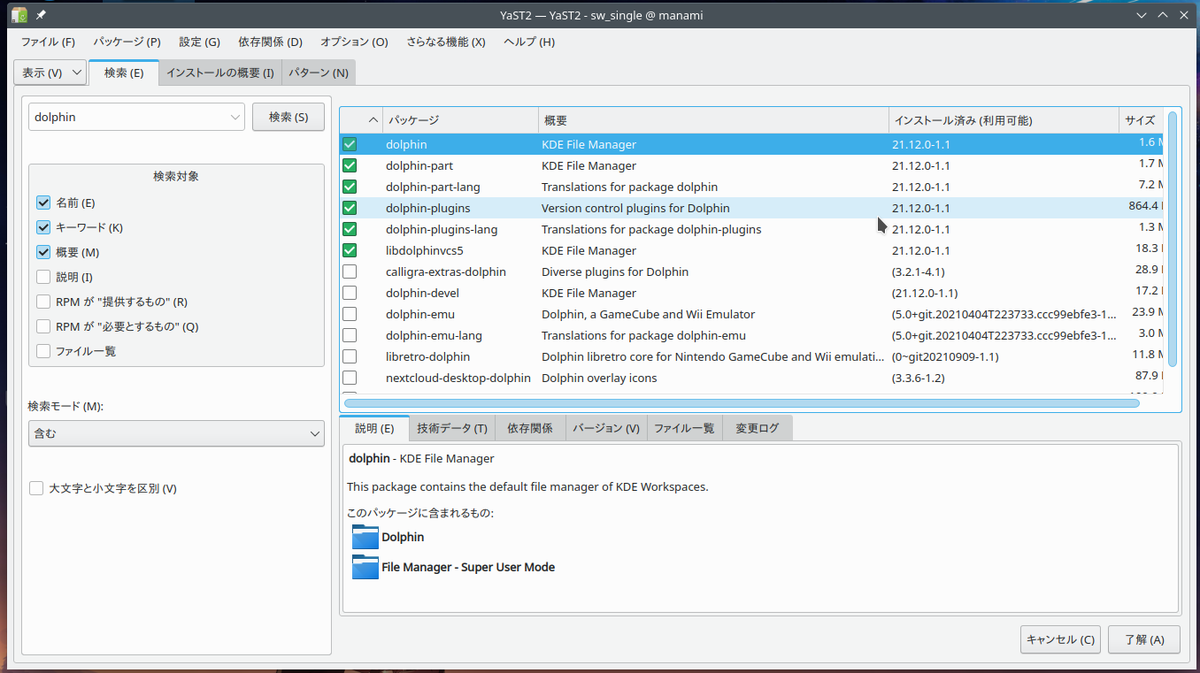Click version (3.3.6-1.2) cell

pos(918,378)
